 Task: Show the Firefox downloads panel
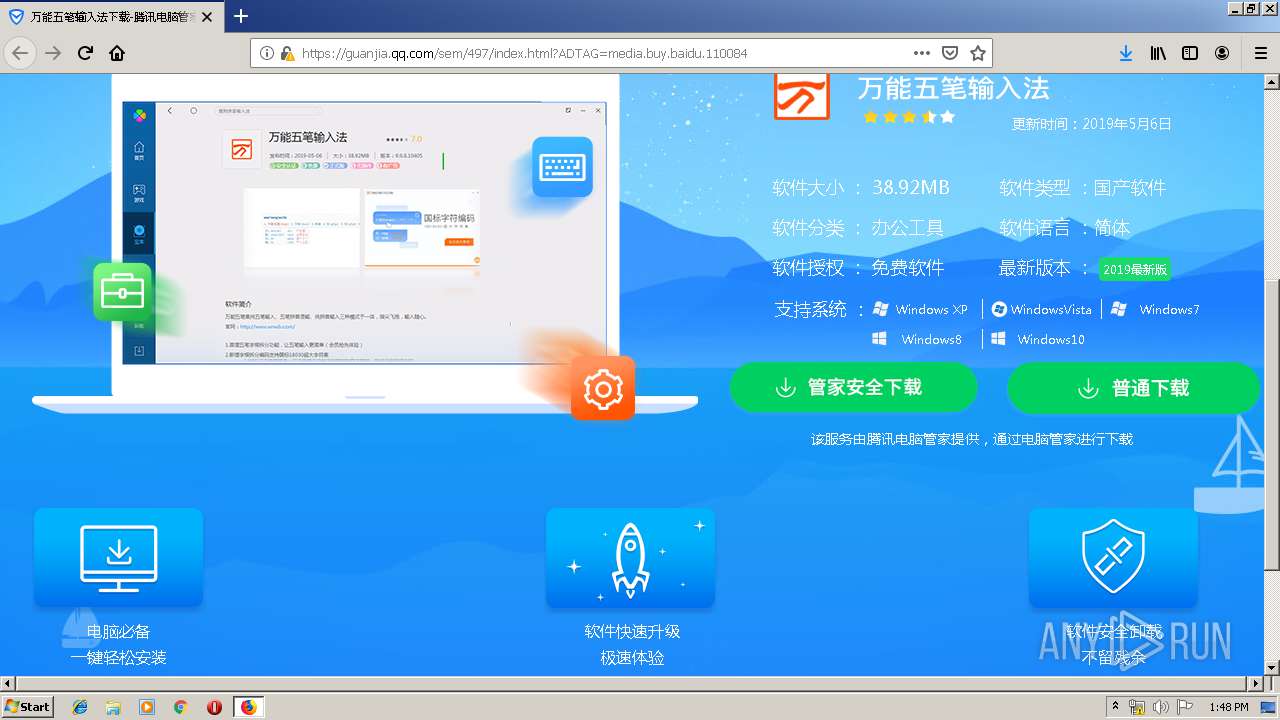[x=1126, y=53]
